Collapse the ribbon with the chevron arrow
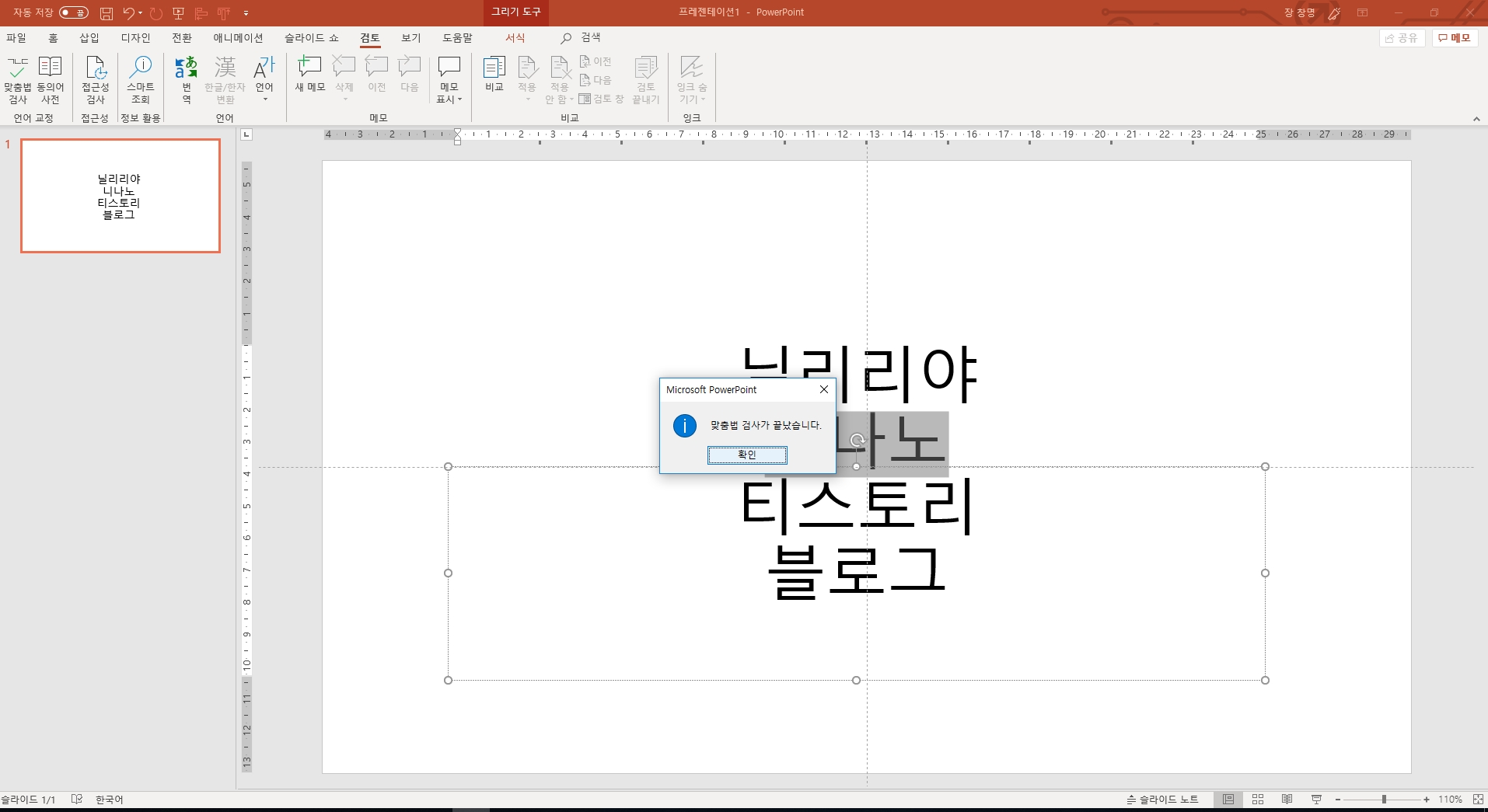Image resolution: width=1488 pixels, height=812 pixels. [x=1476, y=119]
